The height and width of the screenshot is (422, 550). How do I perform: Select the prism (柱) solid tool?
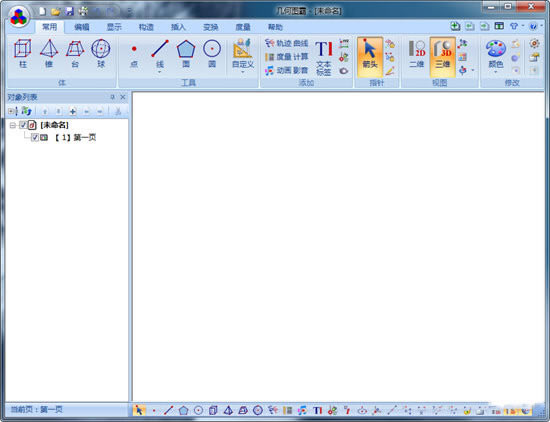click(x=23, y=54)
